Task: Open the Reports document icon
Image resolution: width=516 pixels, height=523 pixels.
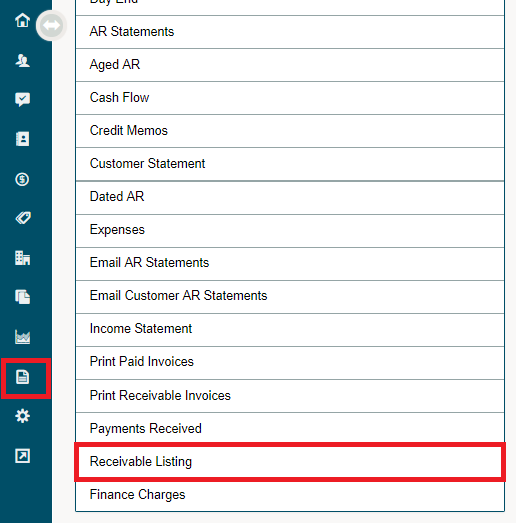Action: [22, 377]
